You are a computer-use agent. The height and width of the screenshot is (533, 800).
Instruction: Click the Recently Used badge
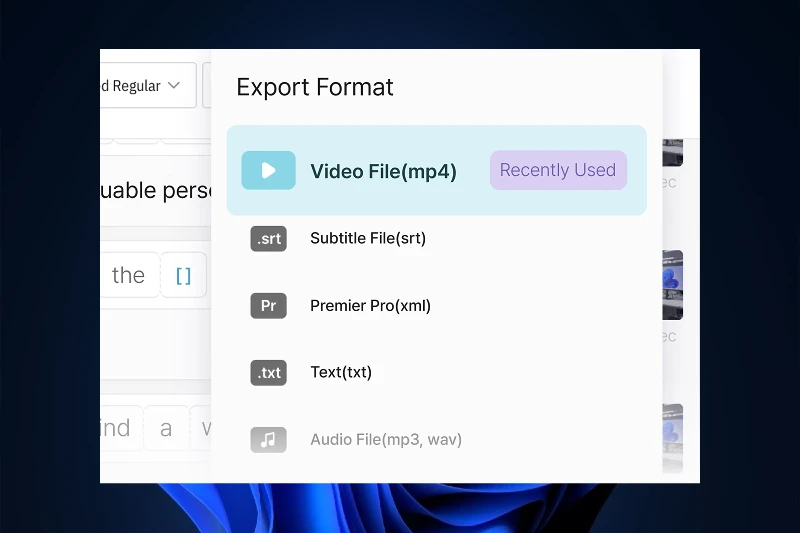(557, 170)
